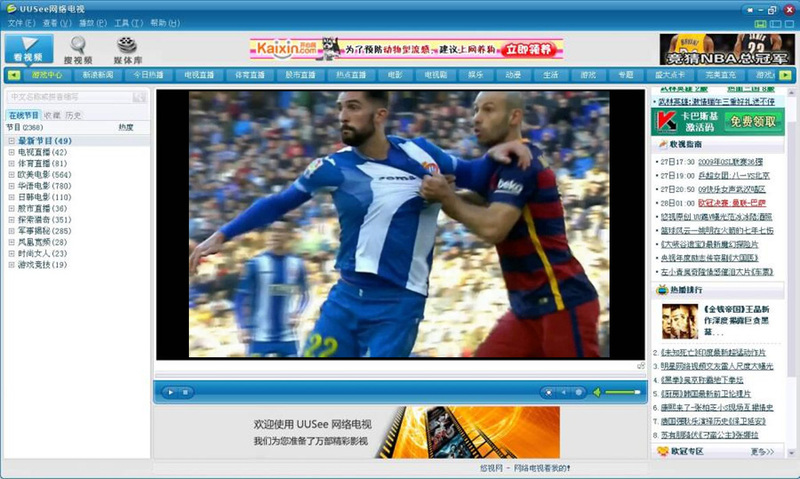Click the NBA championship ad thumbnail

[727, 49]
